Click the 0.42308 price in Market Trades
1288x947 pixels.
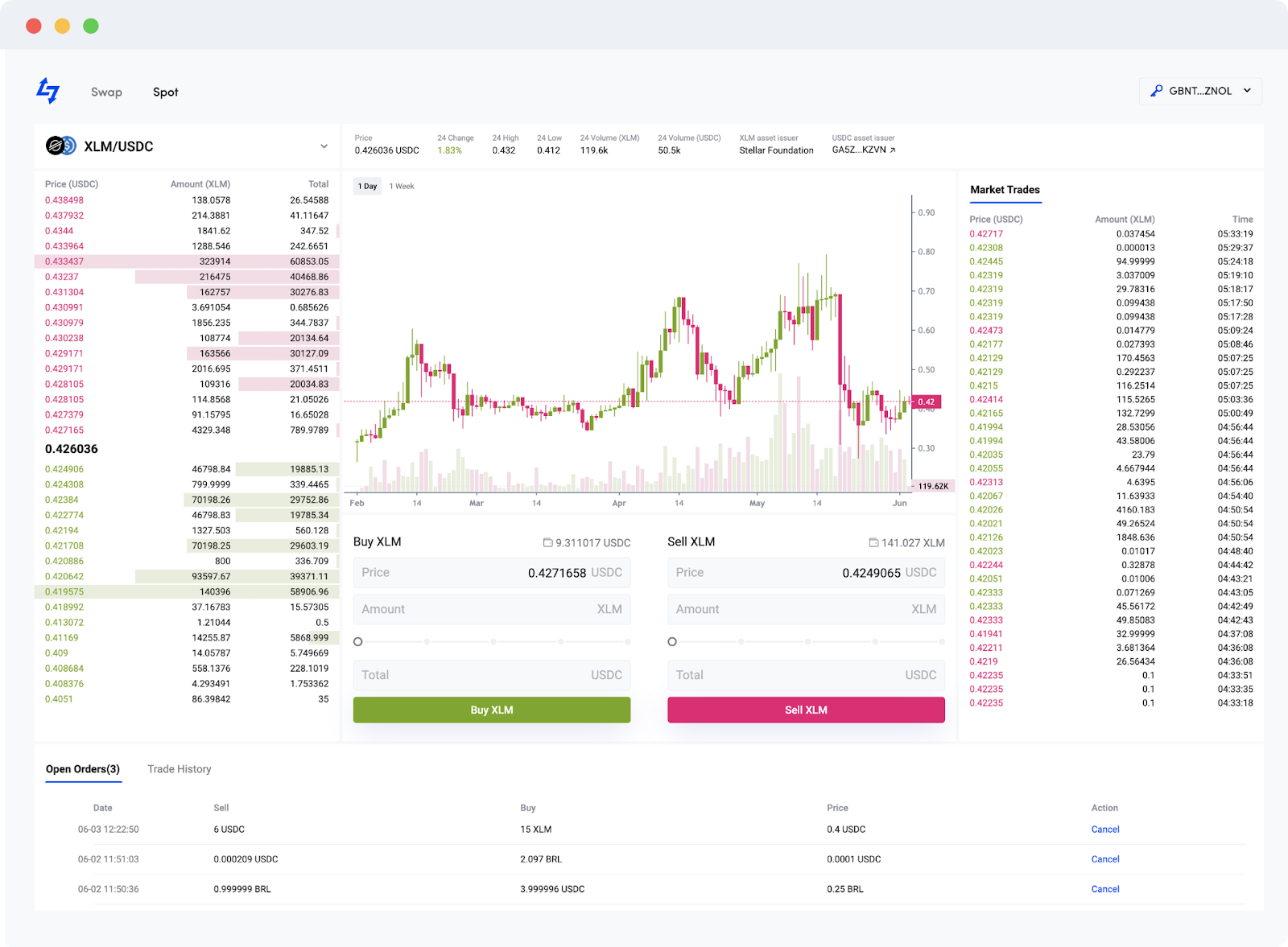point(986,248)
